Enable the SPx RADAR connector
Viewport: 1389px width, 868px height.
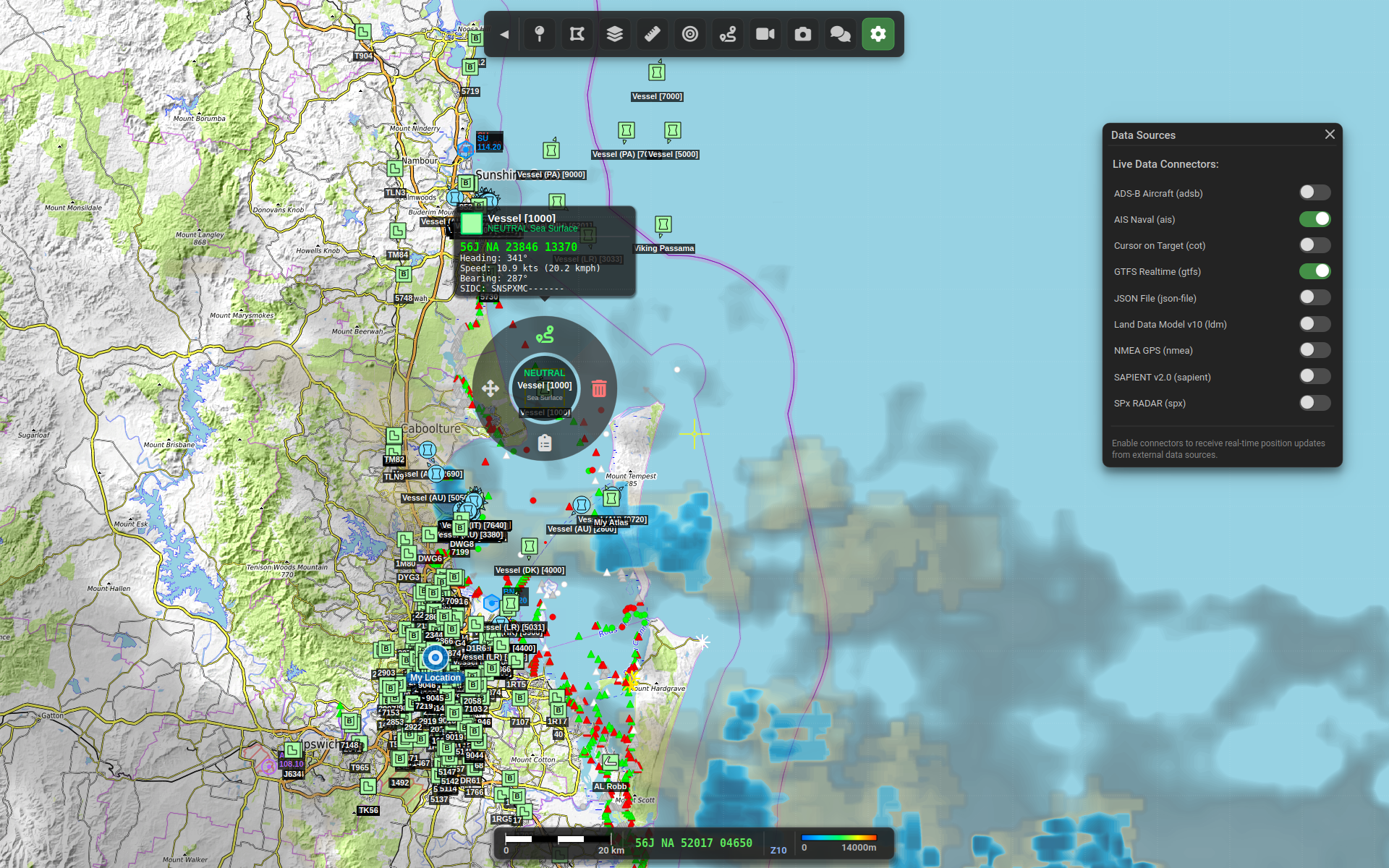1314,403
